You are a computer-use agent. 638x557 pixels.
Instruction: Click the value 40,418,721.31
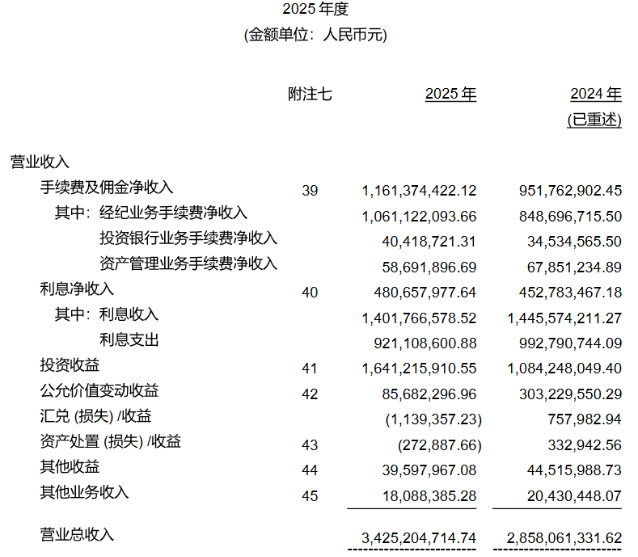pyautogui.click(x=429, y=242)
